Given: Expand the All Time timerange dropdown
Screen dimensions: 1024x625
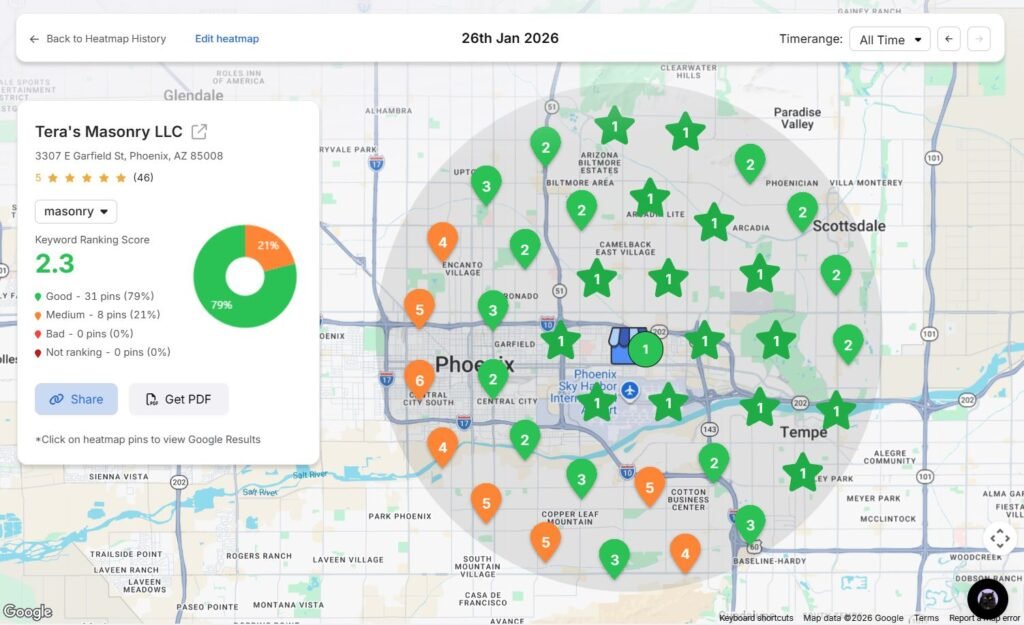Looking at the screenshot, I should point(889,39).
